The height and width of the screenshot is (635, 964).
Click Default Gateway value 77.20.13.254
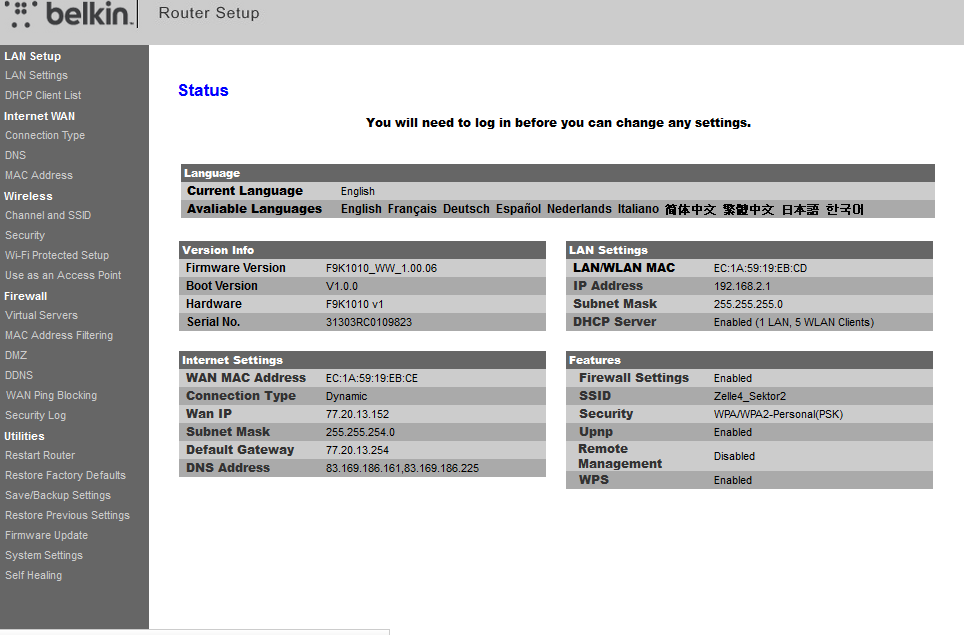357,450
